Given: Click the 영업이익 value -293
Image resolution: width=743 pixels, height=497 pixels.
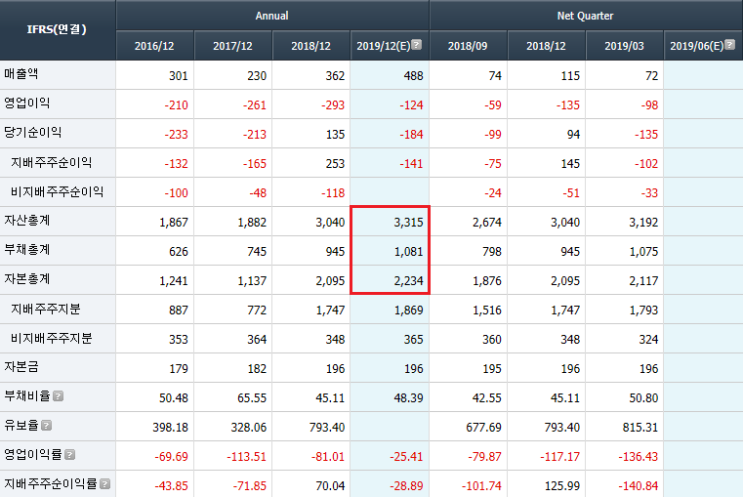Looking at the screenshot, I should pyautogui.click(x=333, y=105).
